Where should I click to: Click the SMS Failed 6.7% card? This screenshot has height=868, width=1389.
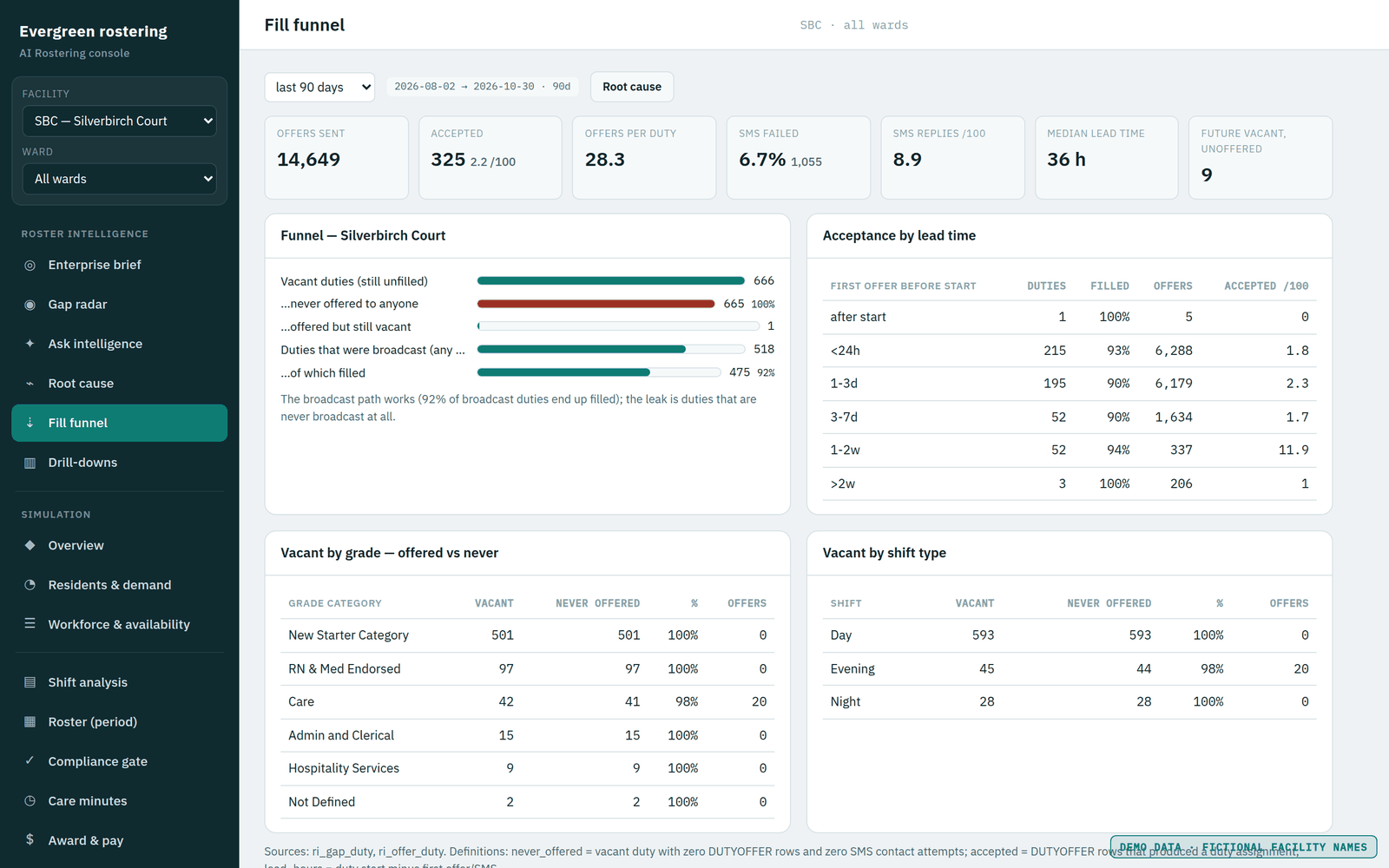799,158
